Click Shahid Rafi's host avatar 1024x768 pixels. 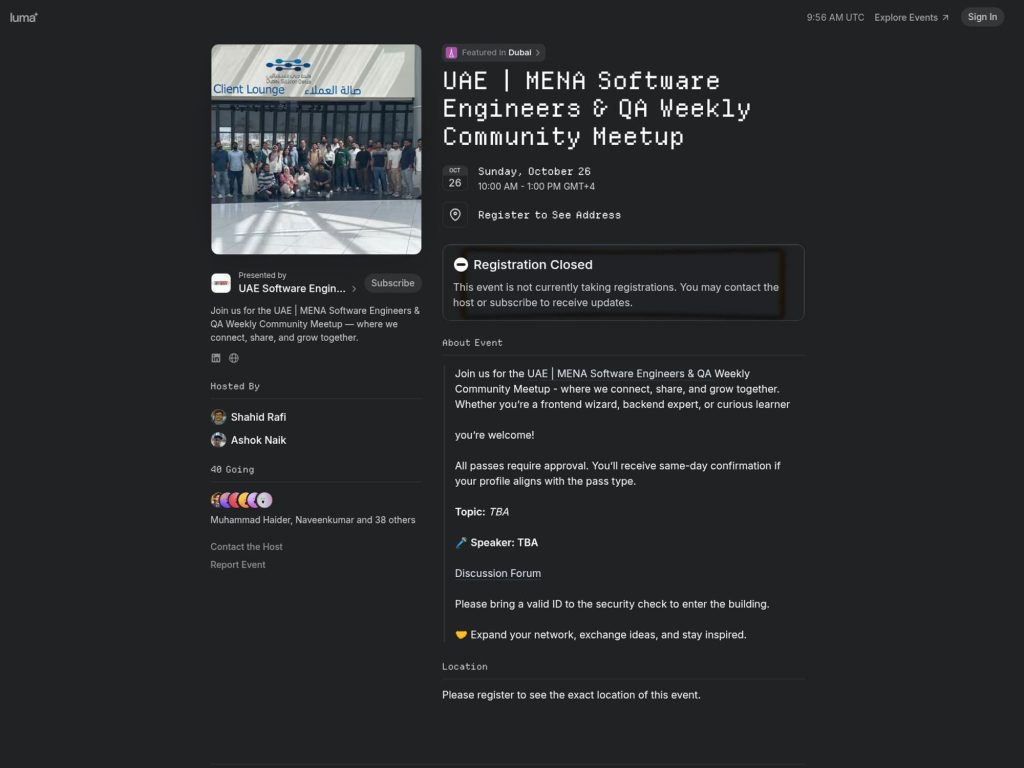[x=218, y=417]
